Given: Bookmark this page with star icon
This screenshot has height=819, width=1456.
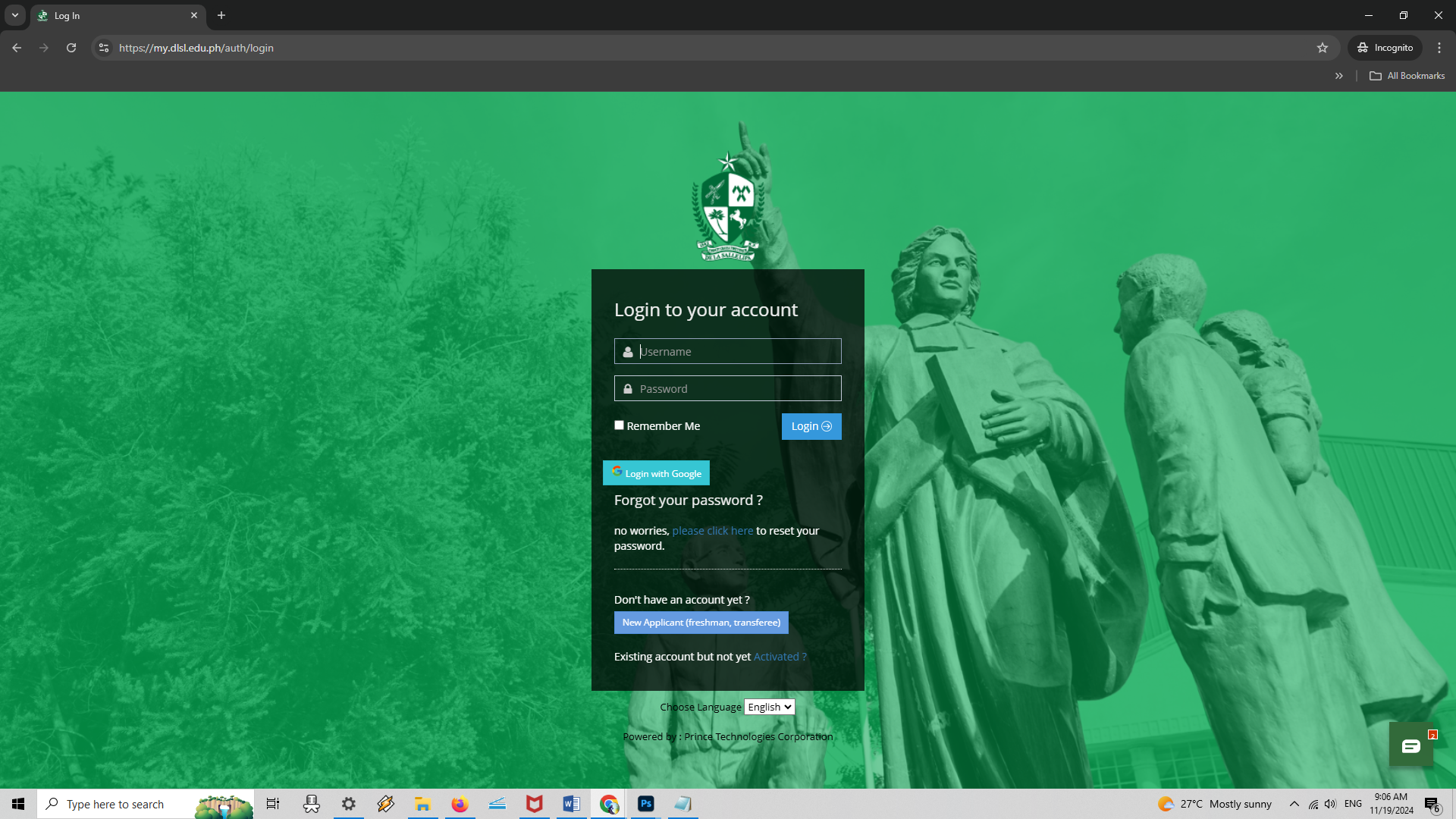Looking at the screenshot, I should [1323, 48].
